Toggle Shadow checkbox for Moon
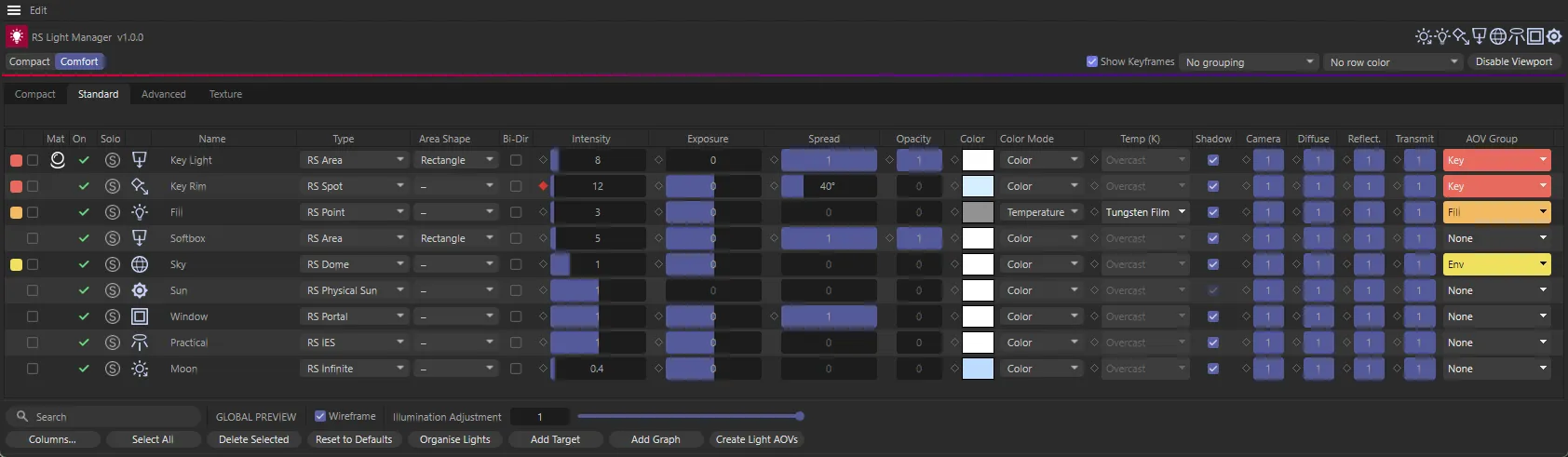 (1213, 369)
